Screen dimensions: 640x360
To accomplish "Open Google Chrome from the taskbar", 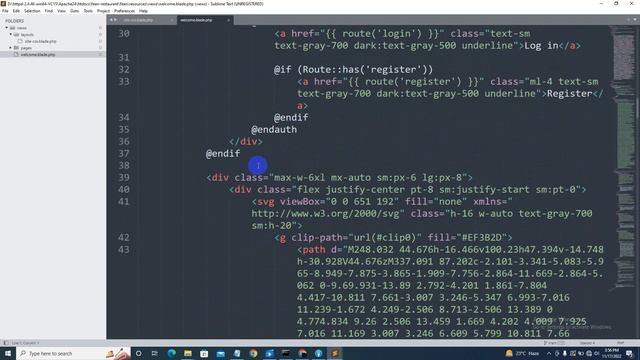I will pos(253,353).
